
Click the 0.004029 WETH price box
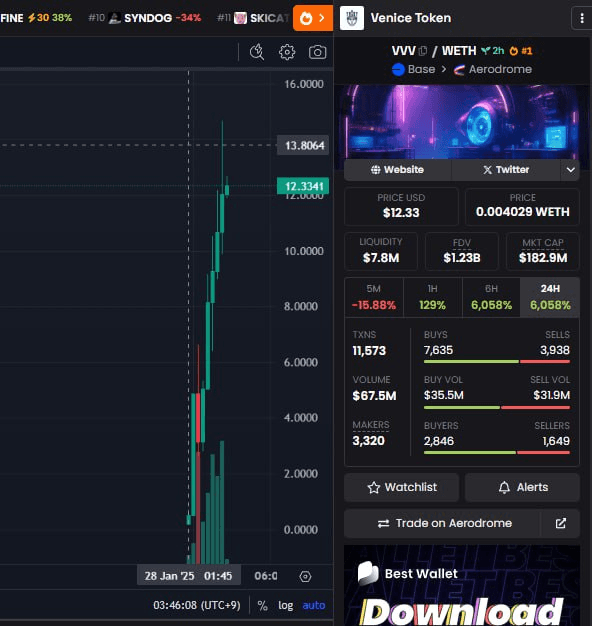click(x=523, y=206)
